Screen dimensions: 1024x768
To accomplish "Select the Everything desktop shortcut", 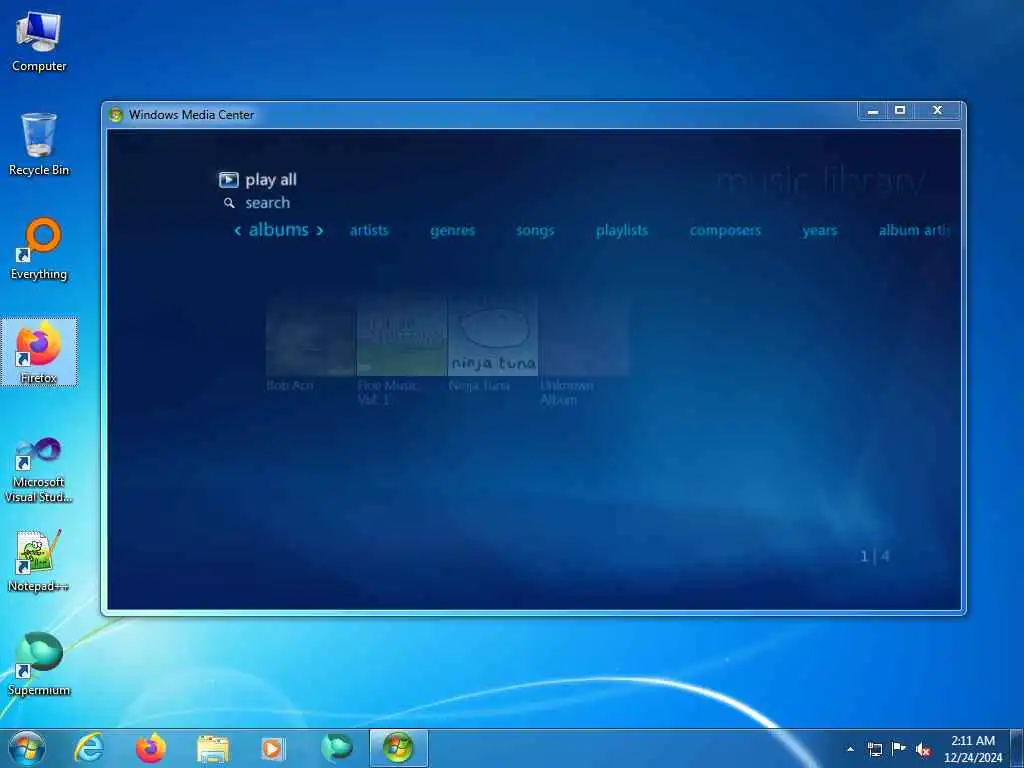I will [x=39, y=249].
